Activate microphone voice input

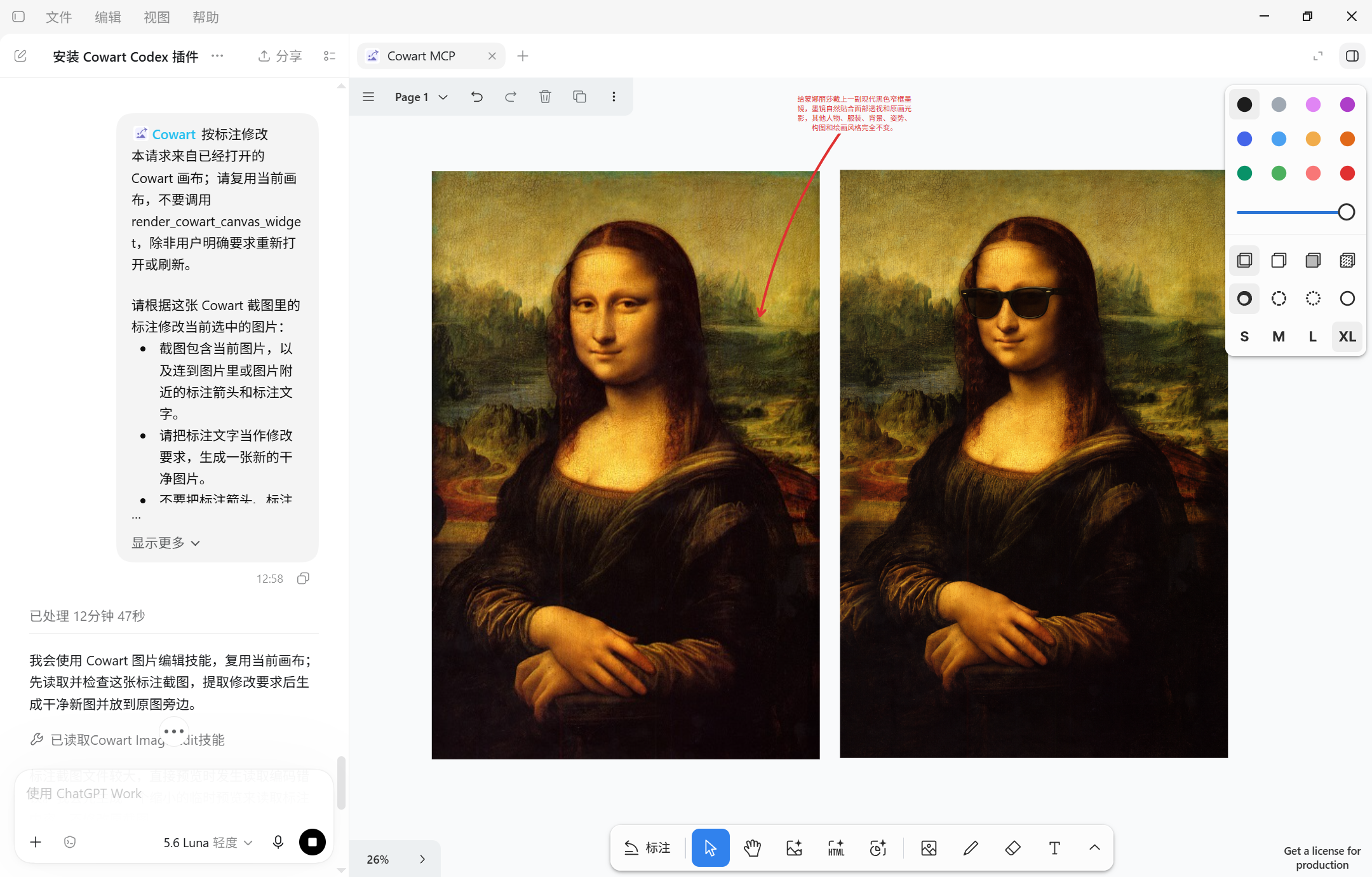[x=278, y=842]
